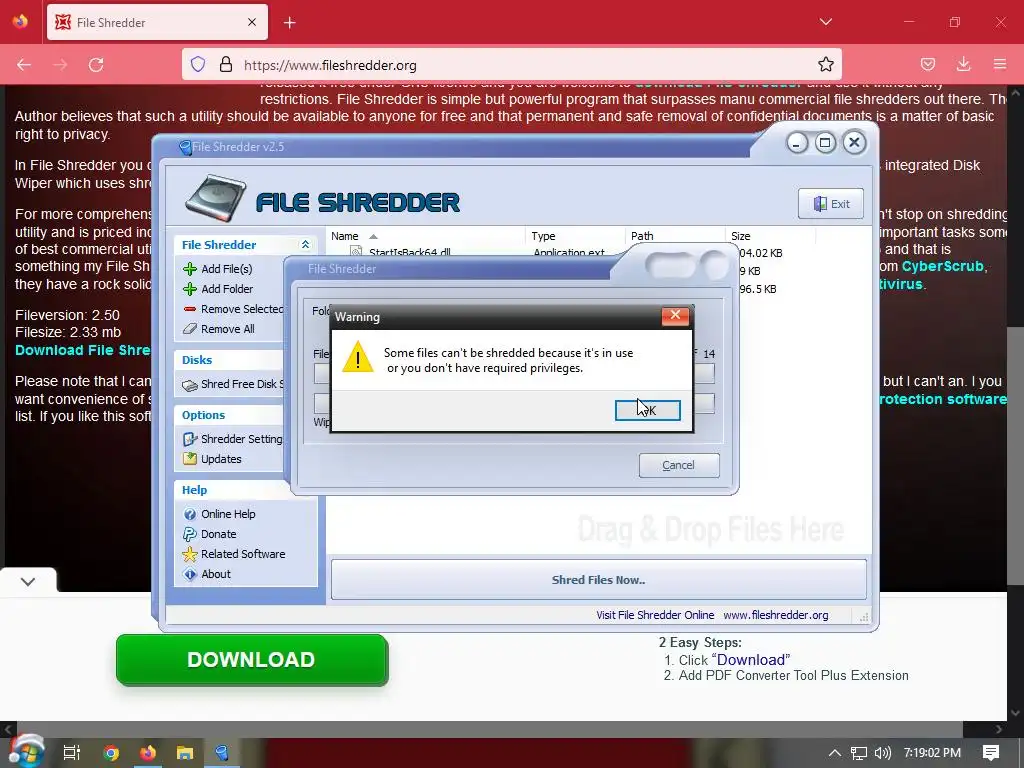Collapse the ad banner chevron at left
Screen dimensions: 1024x768
(28, 581)
